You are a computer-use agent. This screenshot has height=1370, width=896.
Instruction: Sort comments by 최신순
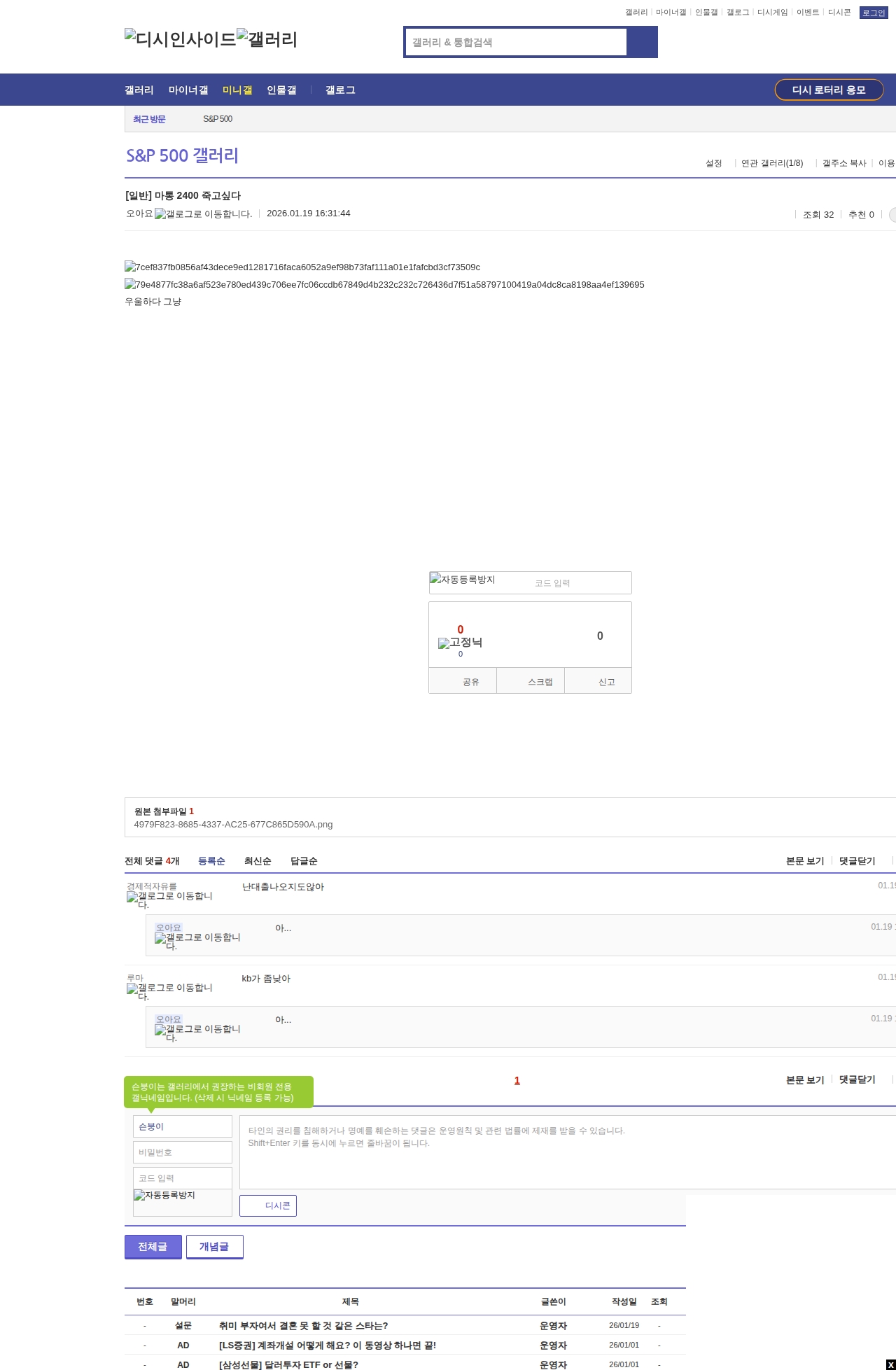click(x=257, y=861)
